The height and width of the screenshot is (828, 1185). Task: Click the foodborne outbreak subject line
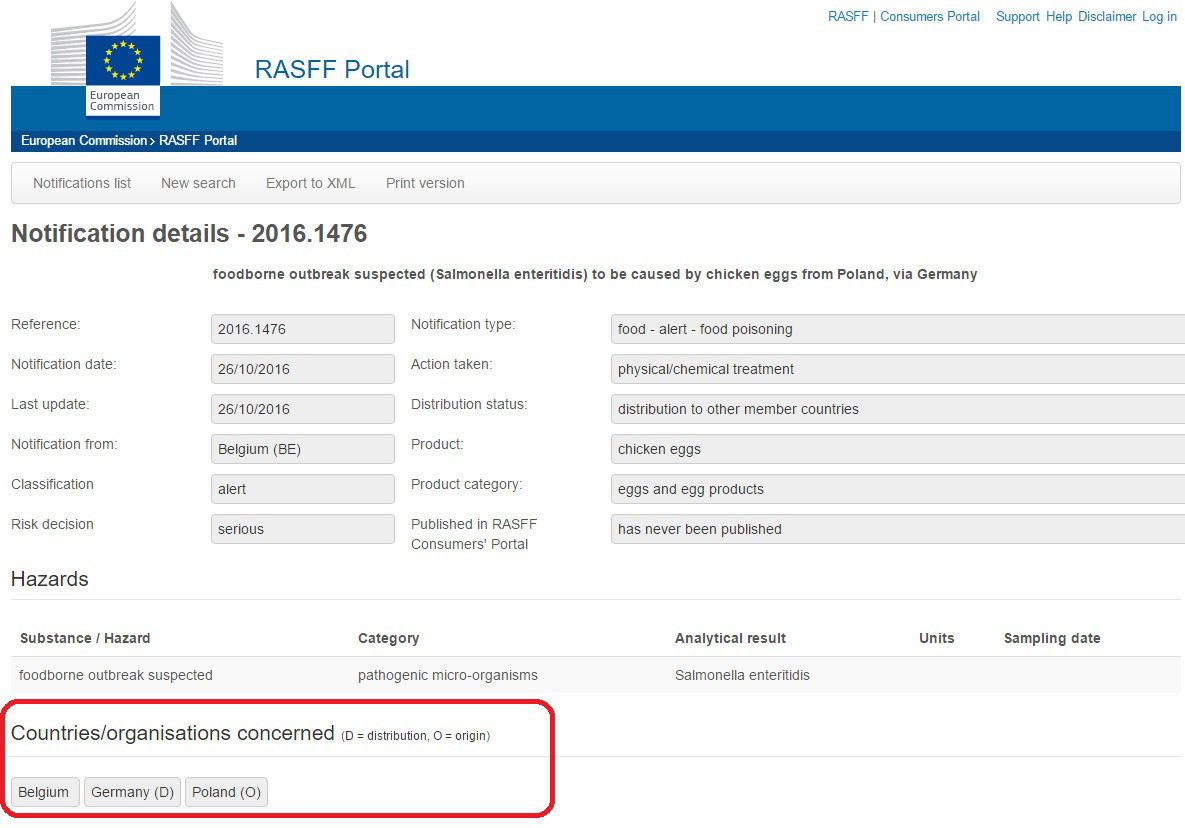point(595,274)
